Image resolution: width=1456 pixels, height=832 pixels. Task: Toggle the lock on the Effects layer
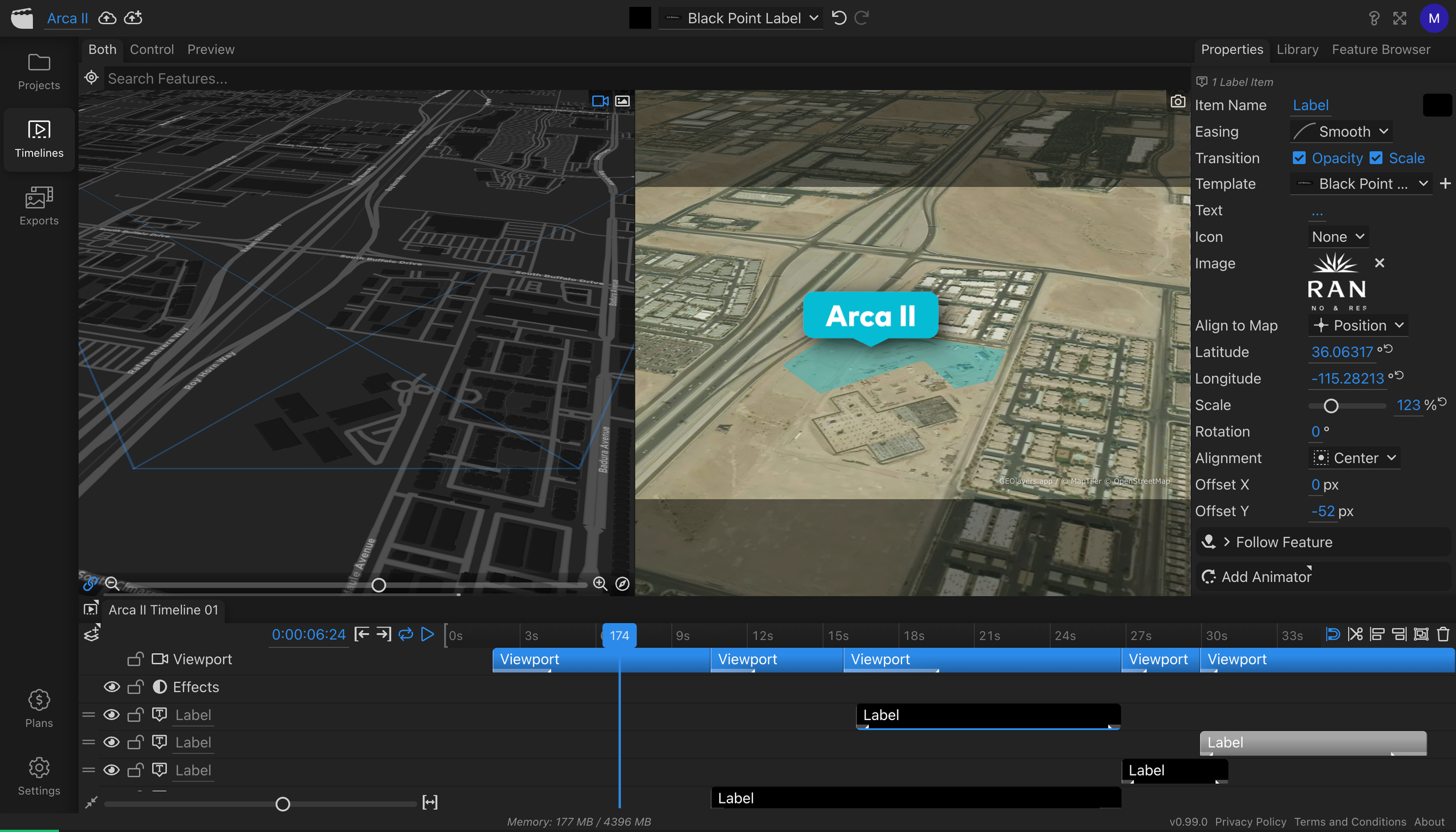click(x=136, y=687)
